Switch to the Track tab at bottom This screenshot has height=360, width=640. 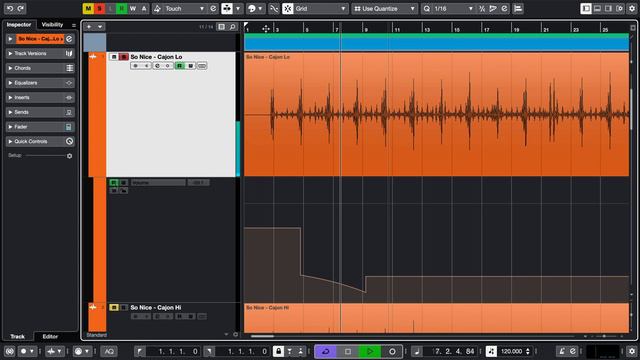coord(17,336)
